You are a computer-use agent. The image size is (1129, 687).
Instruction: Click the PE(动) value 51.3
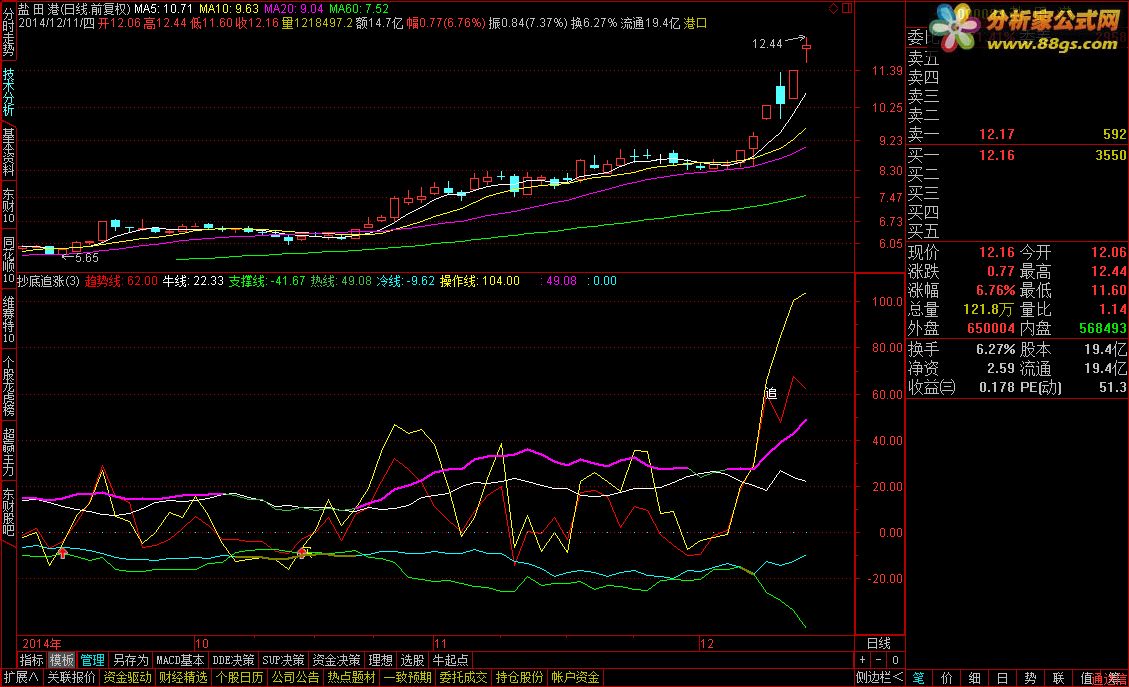tap(1112, 387)
